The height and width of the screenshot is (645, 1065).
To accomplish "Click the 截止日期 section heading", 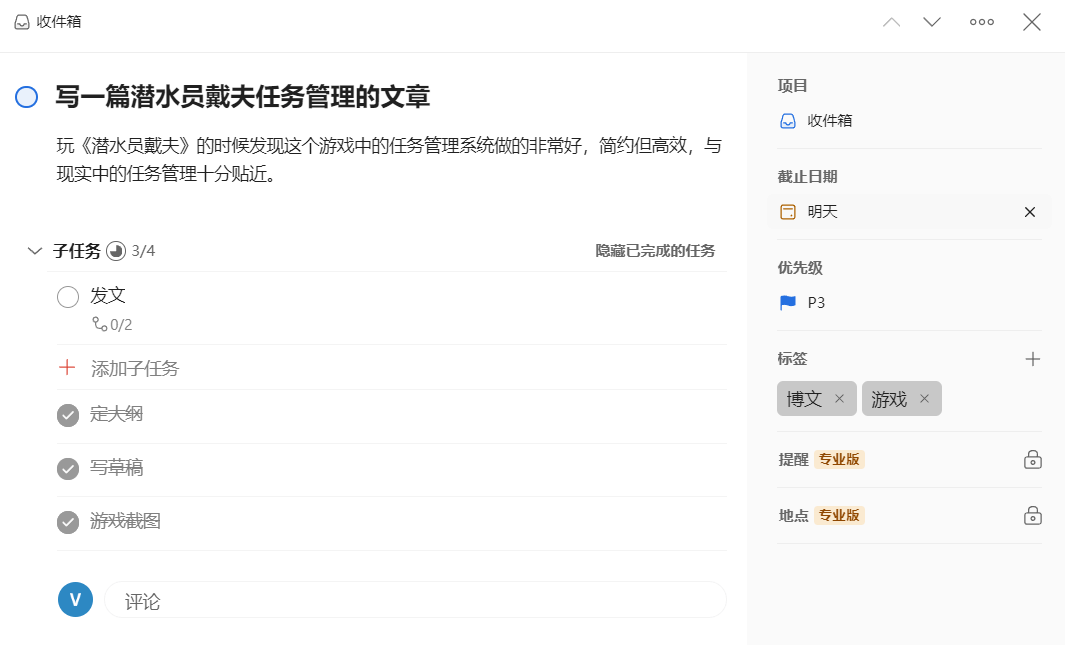I will pos(808,177).
